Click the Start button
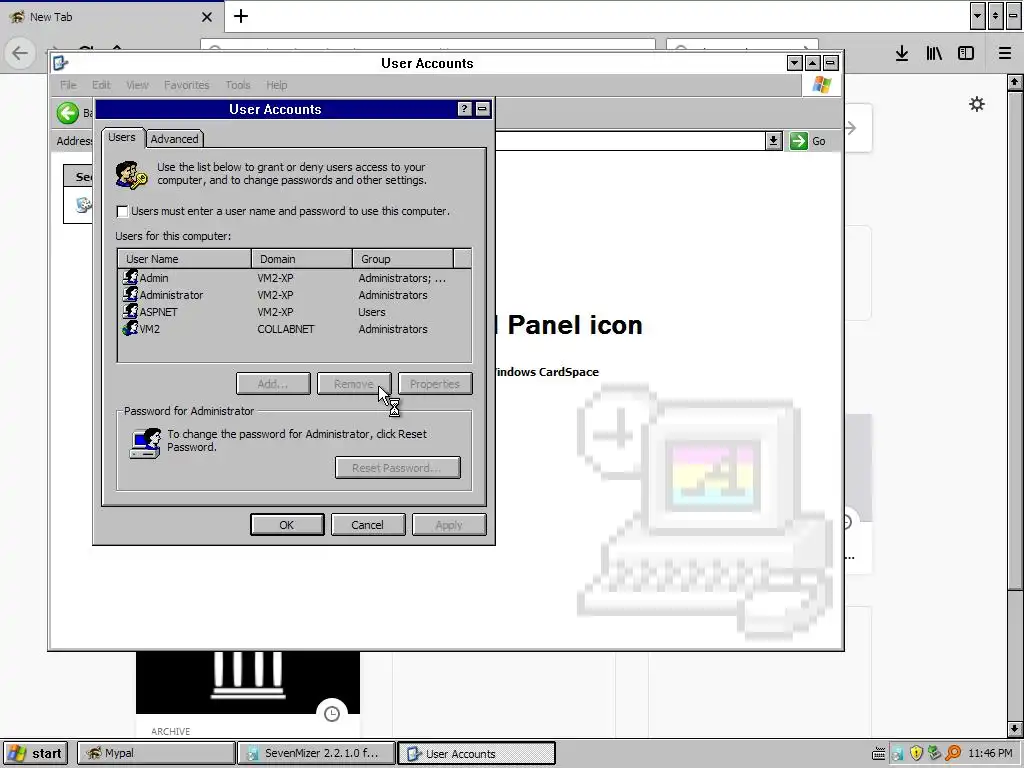Screen dimensions: 1024x768 pyautogui.click(x=36, y=754)
